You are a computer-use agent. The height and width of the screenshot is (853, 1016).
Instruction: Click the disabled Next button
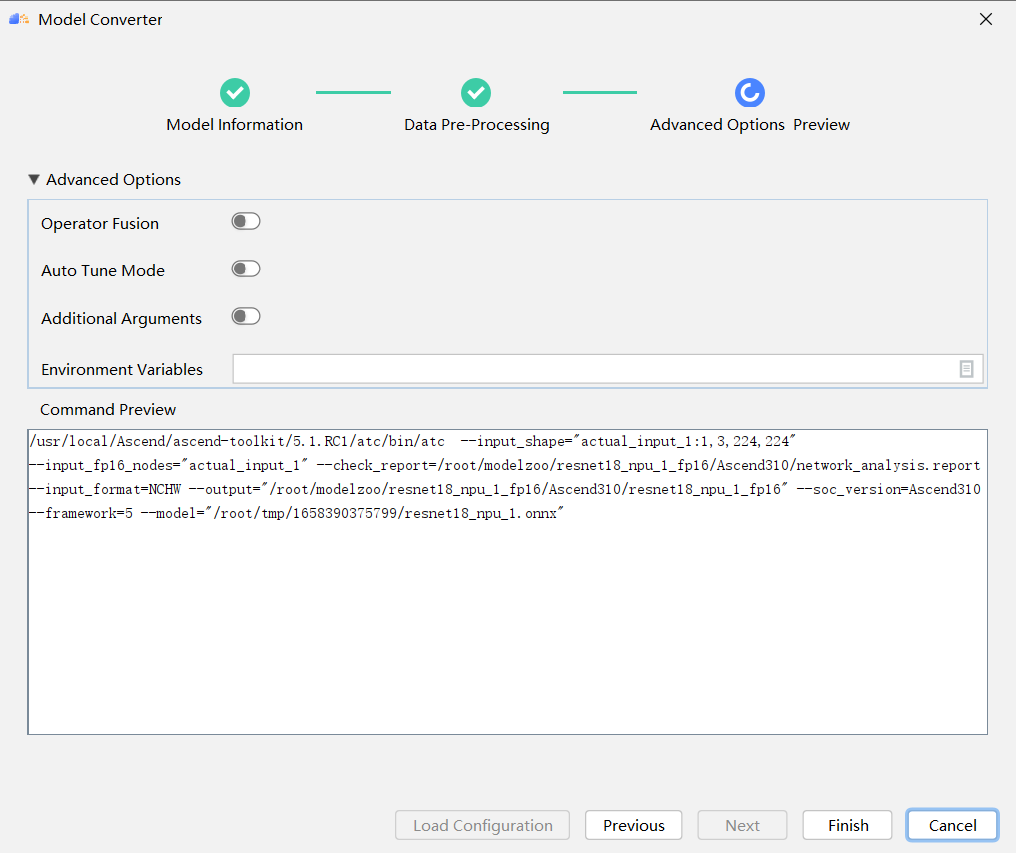tap(743, 825)
